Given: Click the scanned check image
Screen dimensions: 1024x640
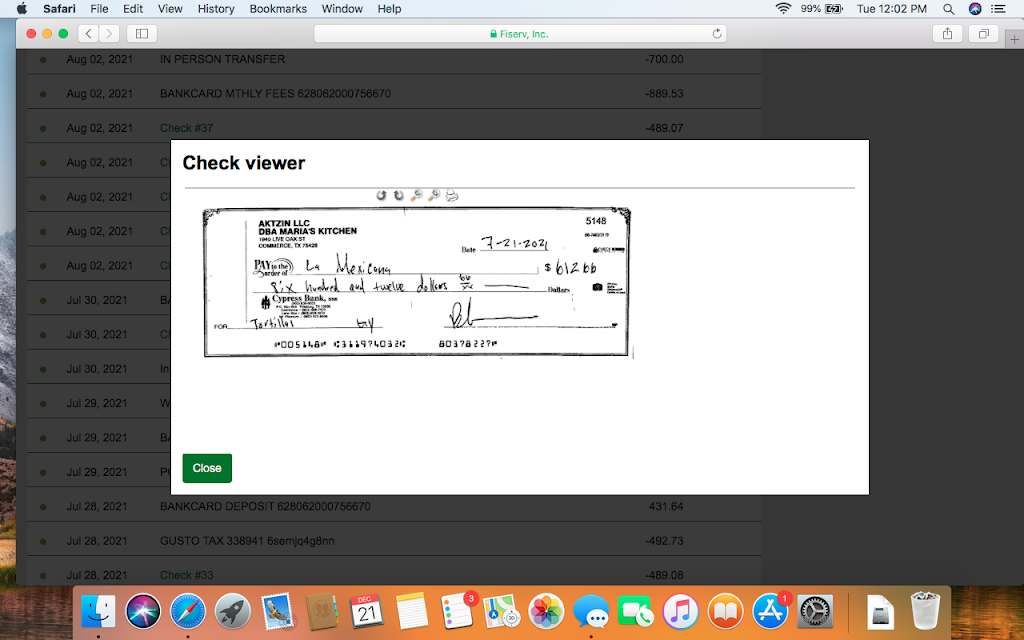Looking at the screenshot, I should [x=416, y=282].
